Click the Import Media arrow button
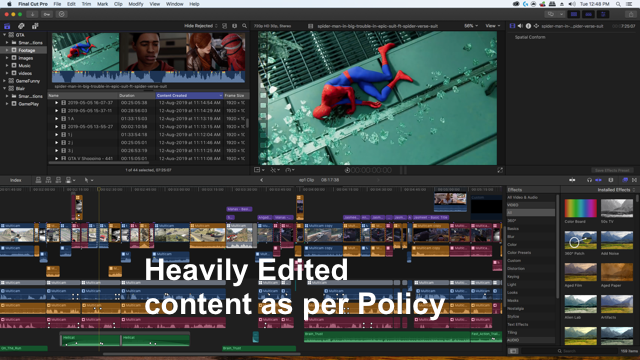The width and height of the screenshot is (640, 360). click(32, 14)
